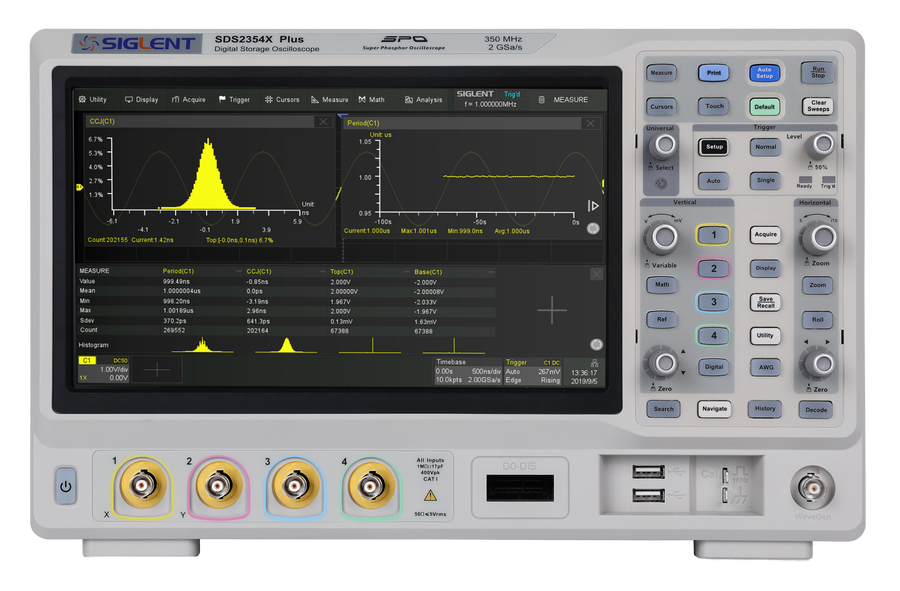Push the front-panel power button
The width and height of the screenshot is (900, 591).
click(65, 487)
